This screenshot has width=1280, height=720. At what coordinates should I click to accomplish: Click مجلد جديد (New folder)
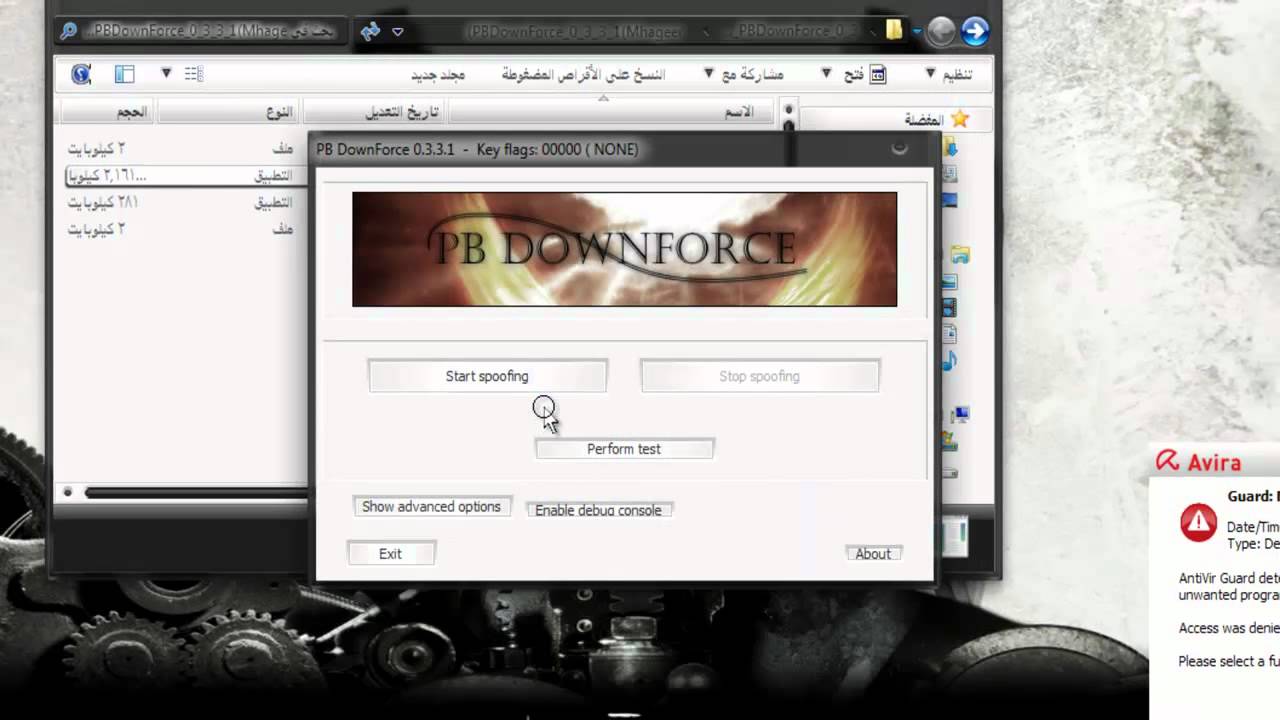coord(438,75)
